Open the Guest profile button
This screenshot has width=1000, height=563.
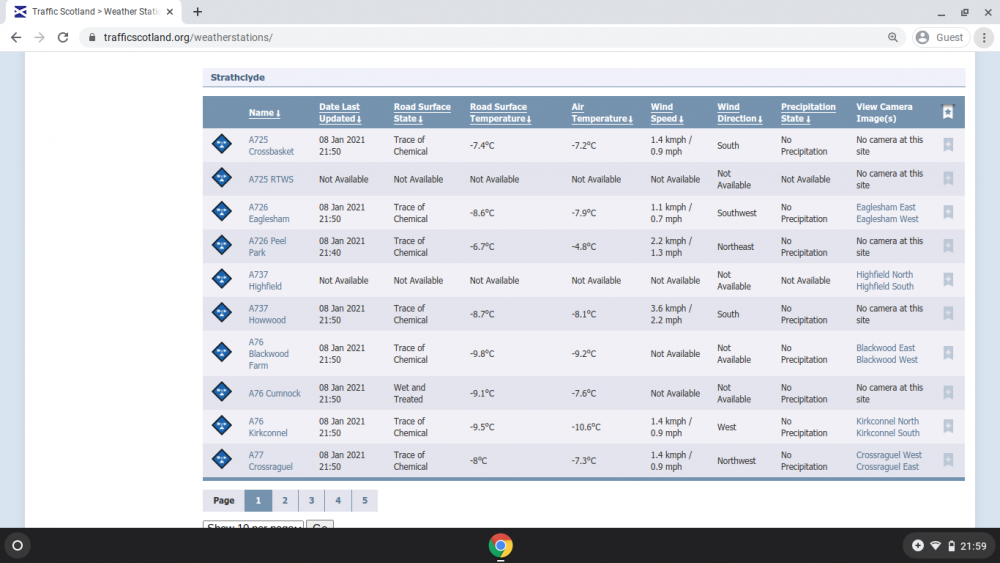[x=940, y=38]
